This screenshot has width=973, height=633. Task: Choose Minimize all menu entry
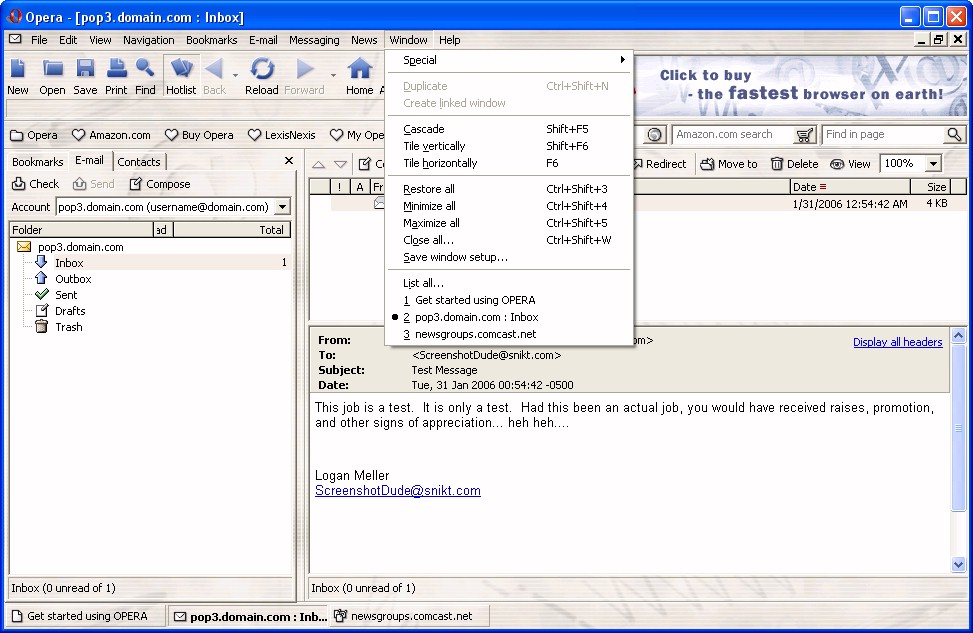pos(509,206)
